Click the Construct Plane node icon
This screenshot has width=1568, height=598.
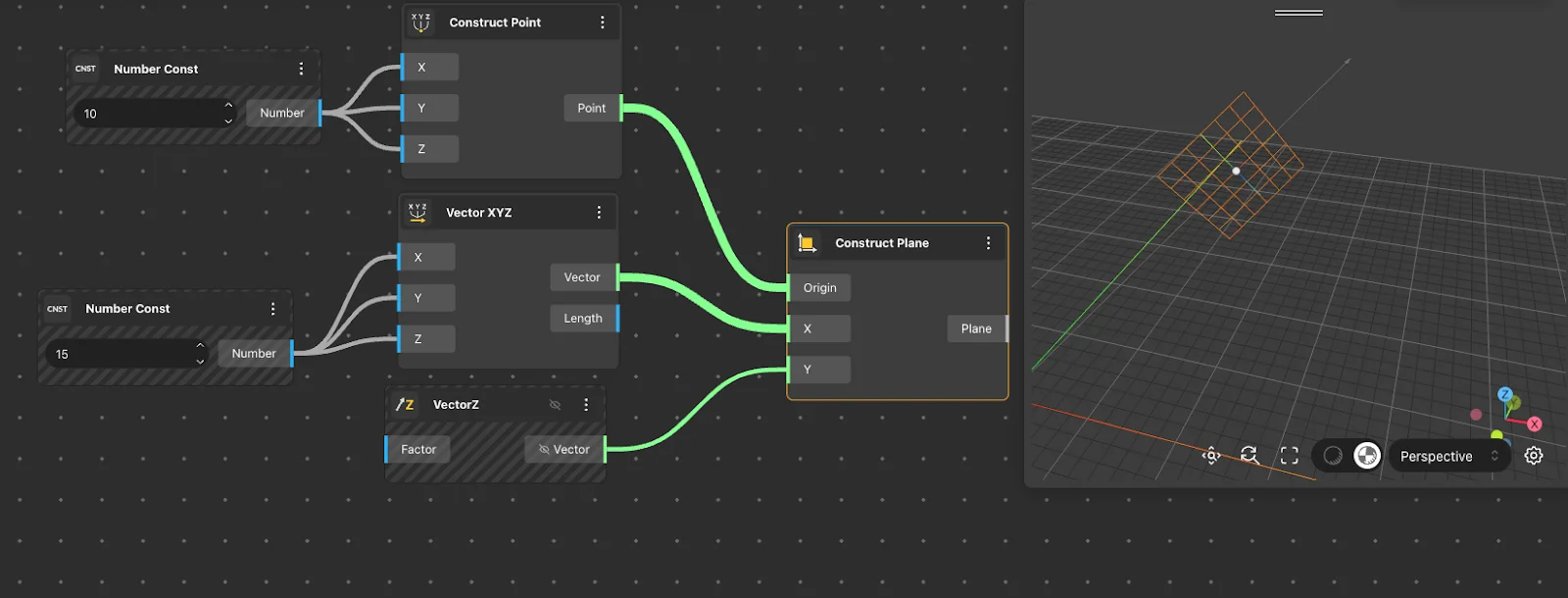pos(807,243)
